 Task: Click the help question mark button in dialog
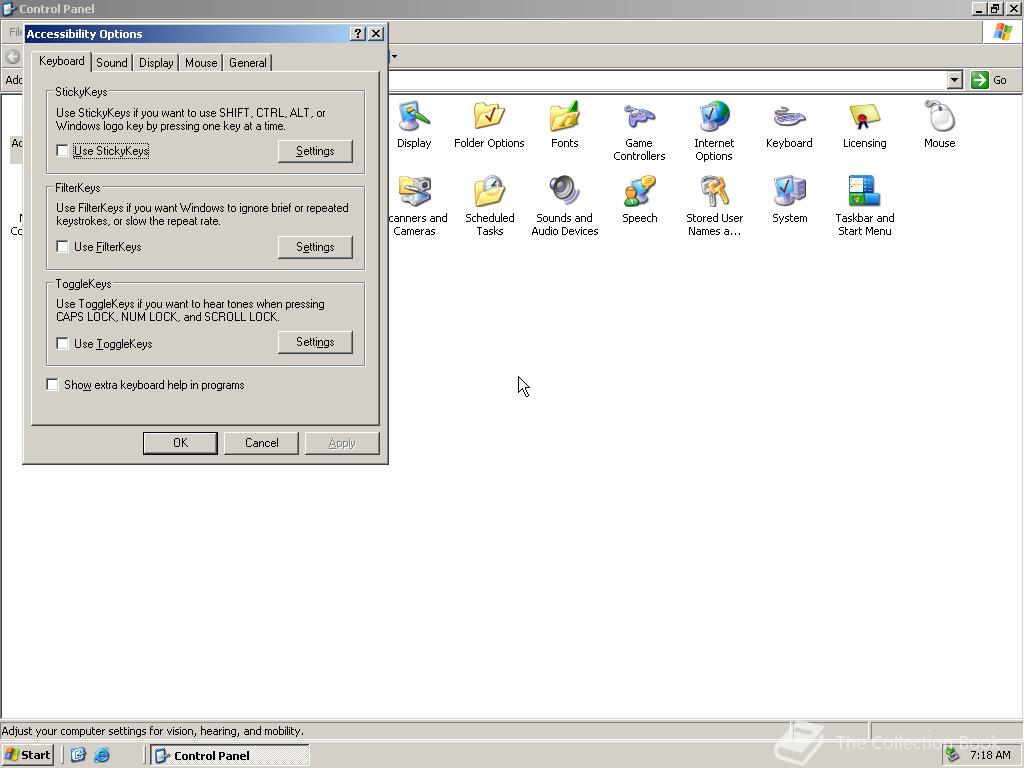[357, 34]
